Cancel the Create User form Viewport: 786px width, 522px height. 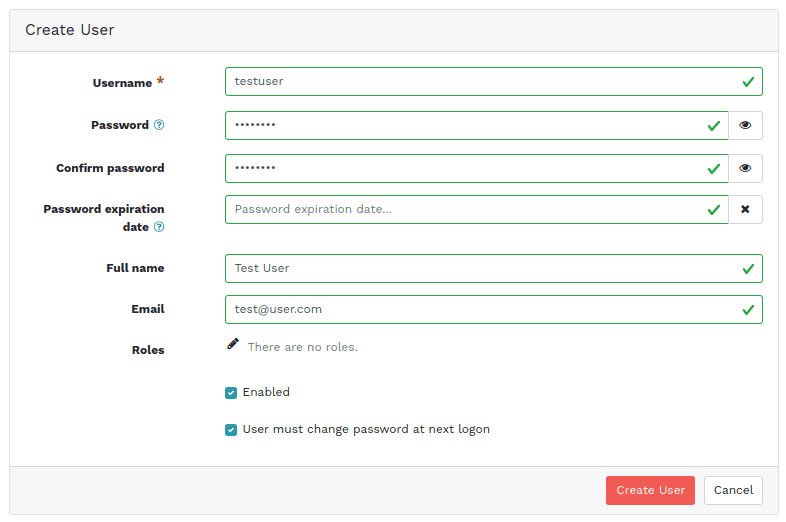coord(733,490)
